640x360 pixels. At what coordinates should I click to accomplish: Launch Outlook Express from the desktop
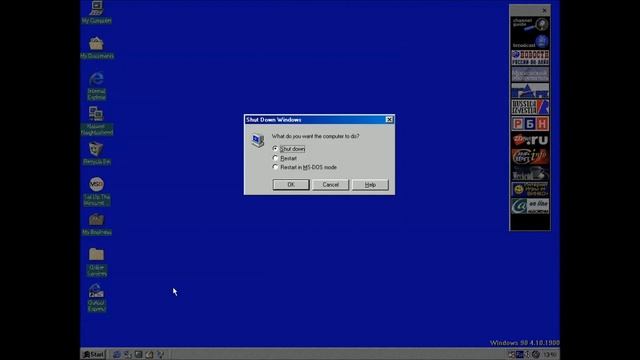[x=97, y=298]
